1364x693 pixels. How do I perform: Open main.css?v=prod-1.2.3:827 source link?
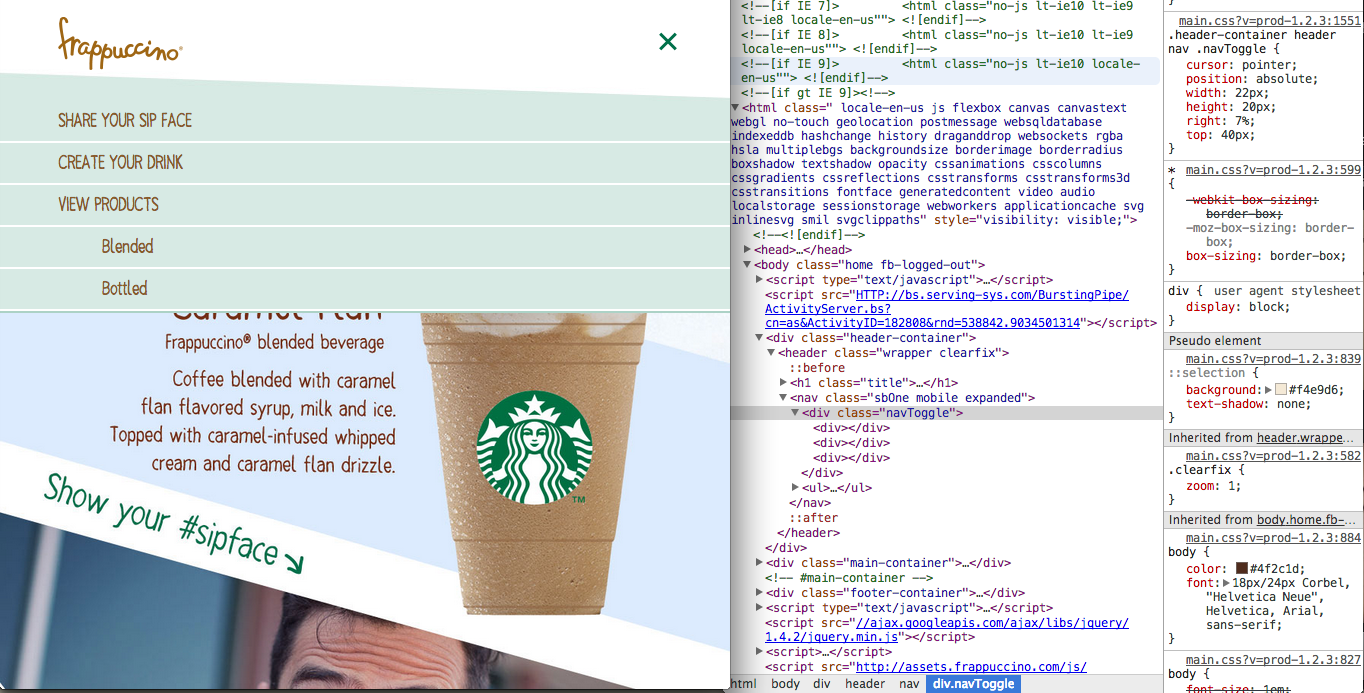pyautogui.click(x=1274, y=660)
